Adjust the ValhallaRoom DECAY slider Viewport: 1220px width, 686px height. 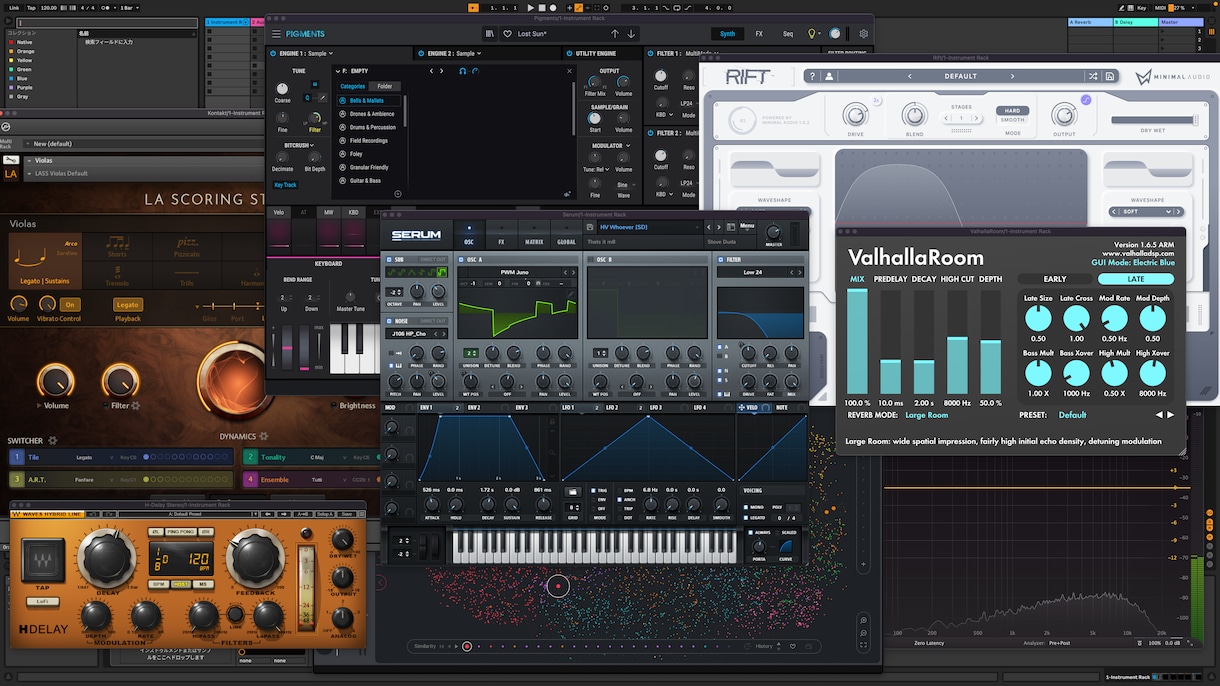(924, 342)
